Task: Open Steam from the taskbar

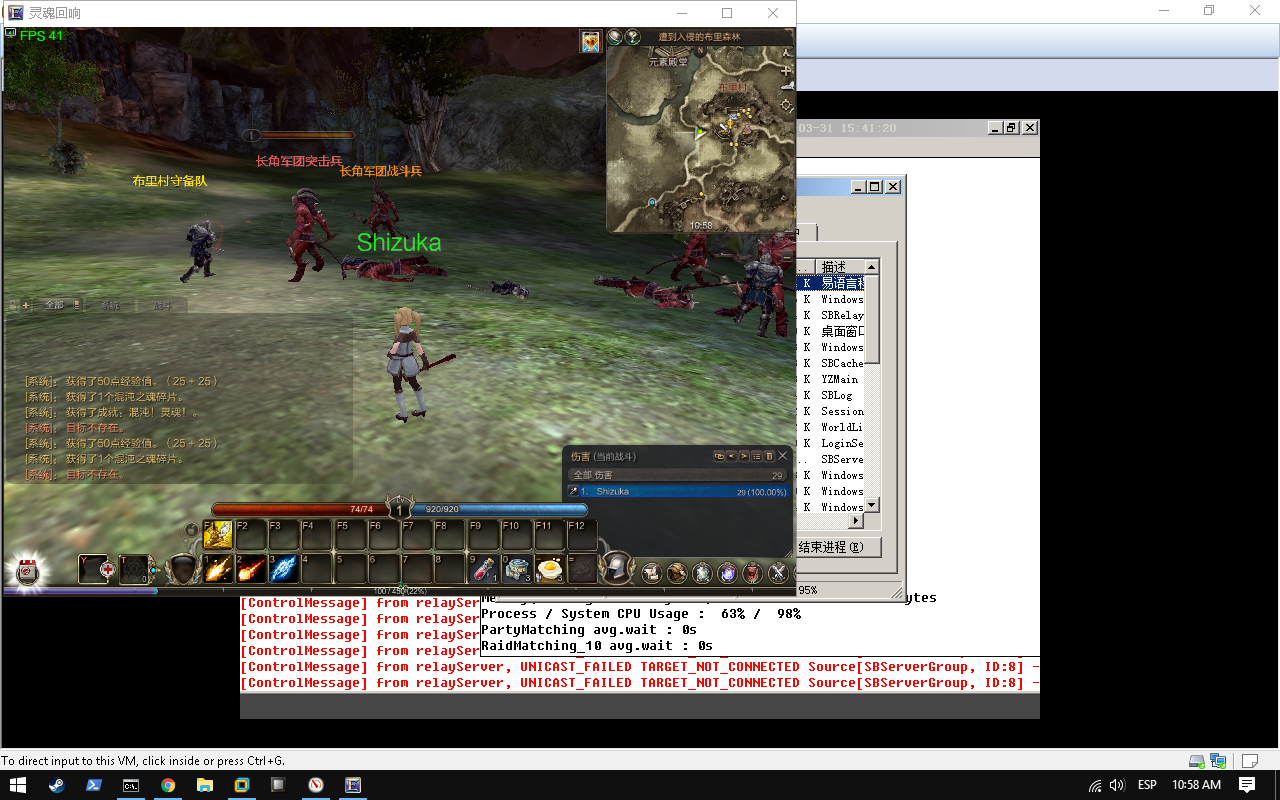Action: (x=56, y=785)
